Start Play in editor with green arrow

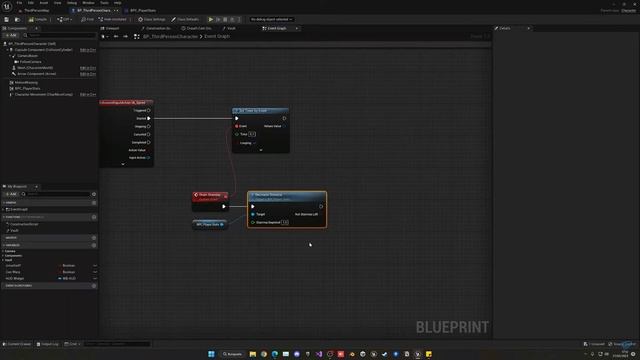[211, 19]
